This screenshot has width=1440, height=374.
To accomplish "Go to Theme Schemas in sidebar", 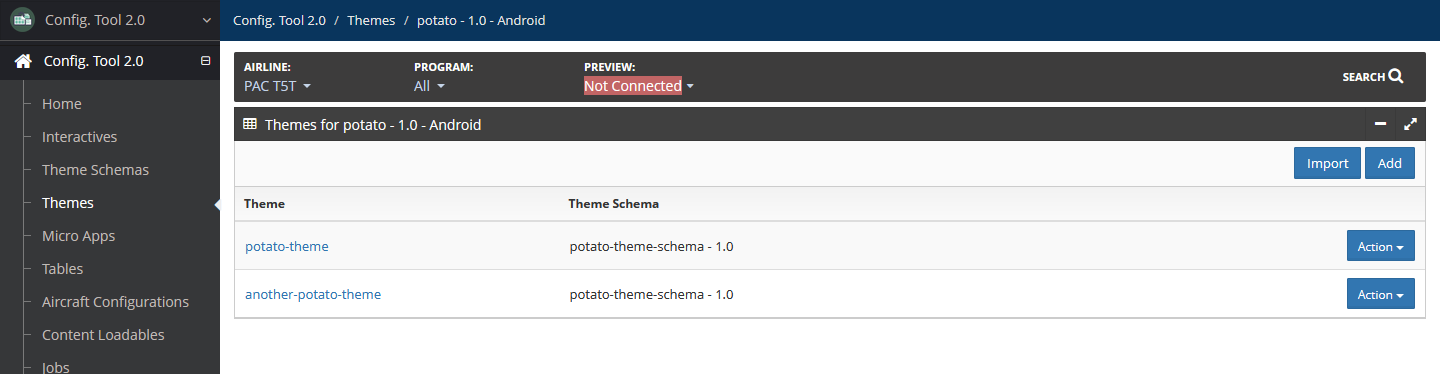I will 95,170.
